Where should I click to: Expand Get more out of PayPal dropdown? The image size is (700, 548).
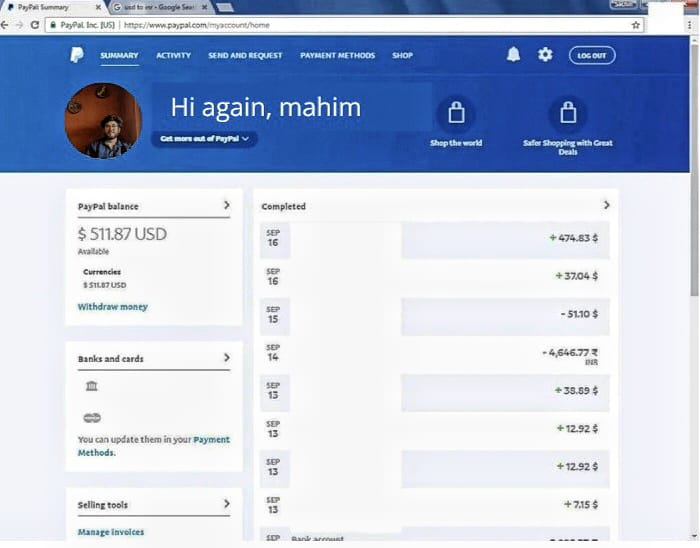(x=204, y=139)
